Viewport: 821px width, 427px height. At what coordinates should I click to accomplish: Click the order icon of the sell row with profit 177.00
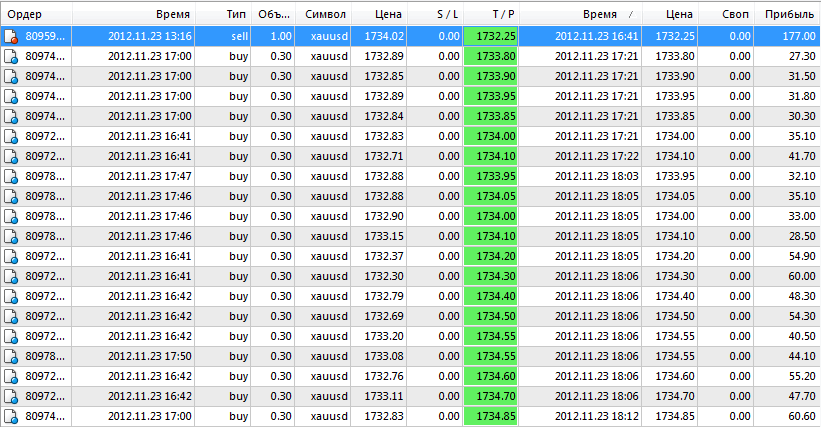pos(11,37)
